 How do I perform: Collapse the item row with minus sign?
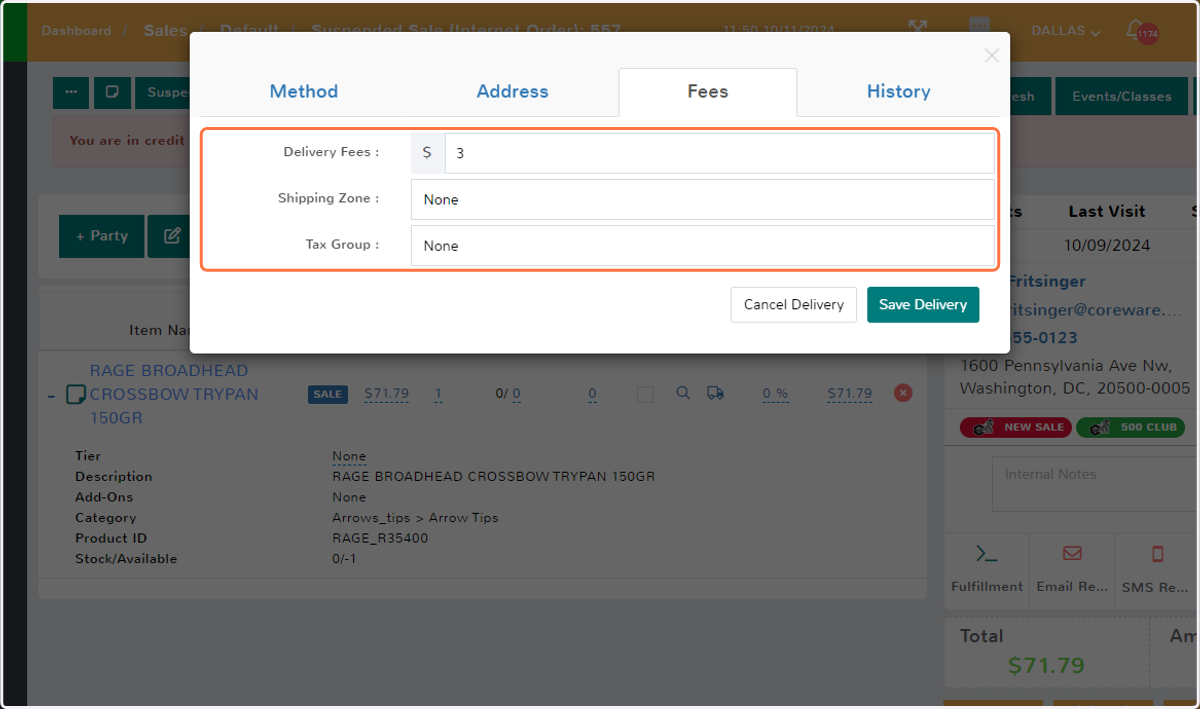click(x=51, y=395)
